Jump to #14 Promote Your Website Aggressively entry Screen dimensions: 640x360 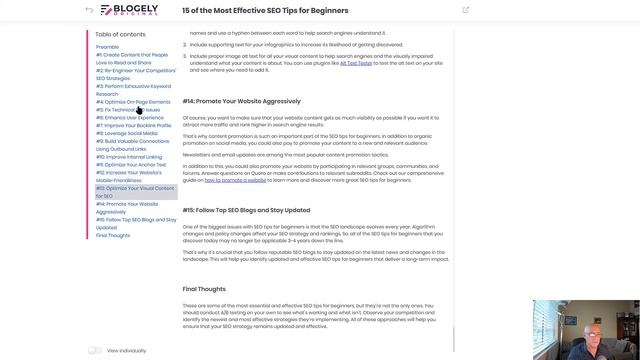(x=127, y=208)
